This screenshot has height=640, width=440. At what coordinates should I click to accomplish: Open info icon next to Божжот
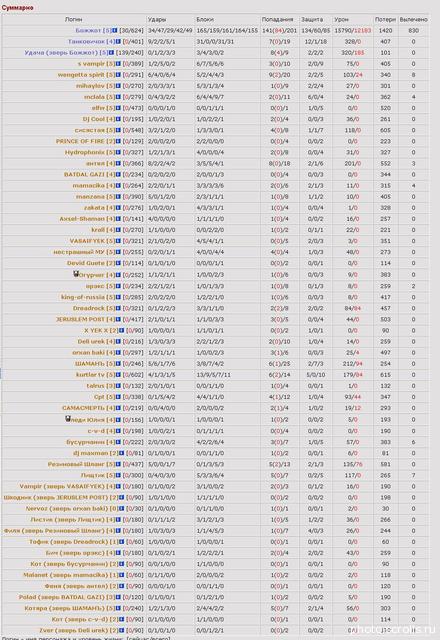[x=115, y=31]
